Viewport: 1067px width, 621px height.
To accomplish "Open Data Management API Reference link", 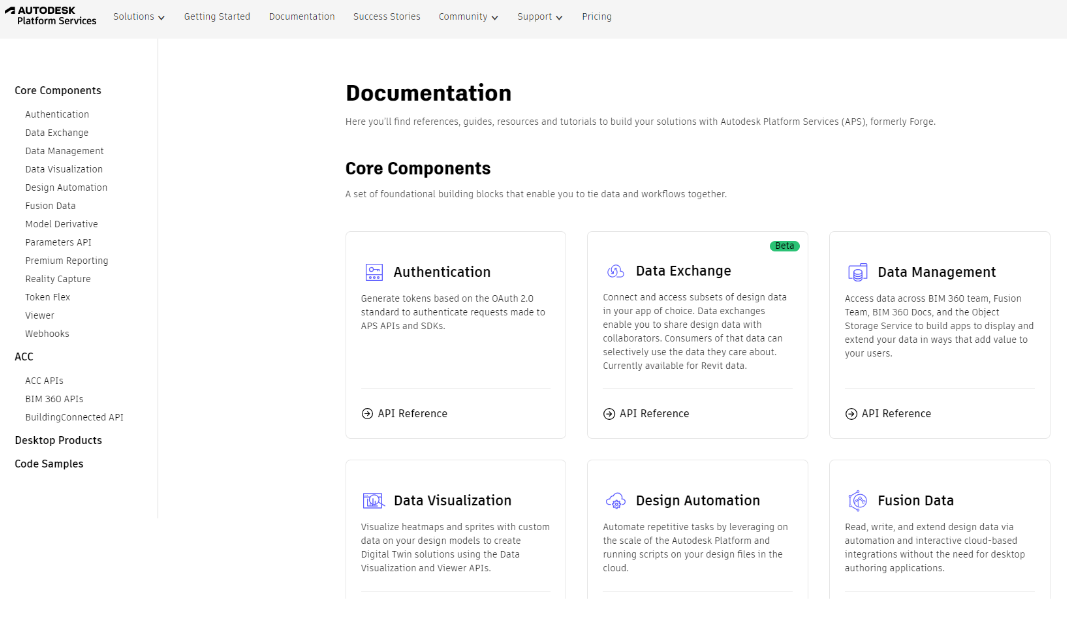I will (x=896, y=414).
